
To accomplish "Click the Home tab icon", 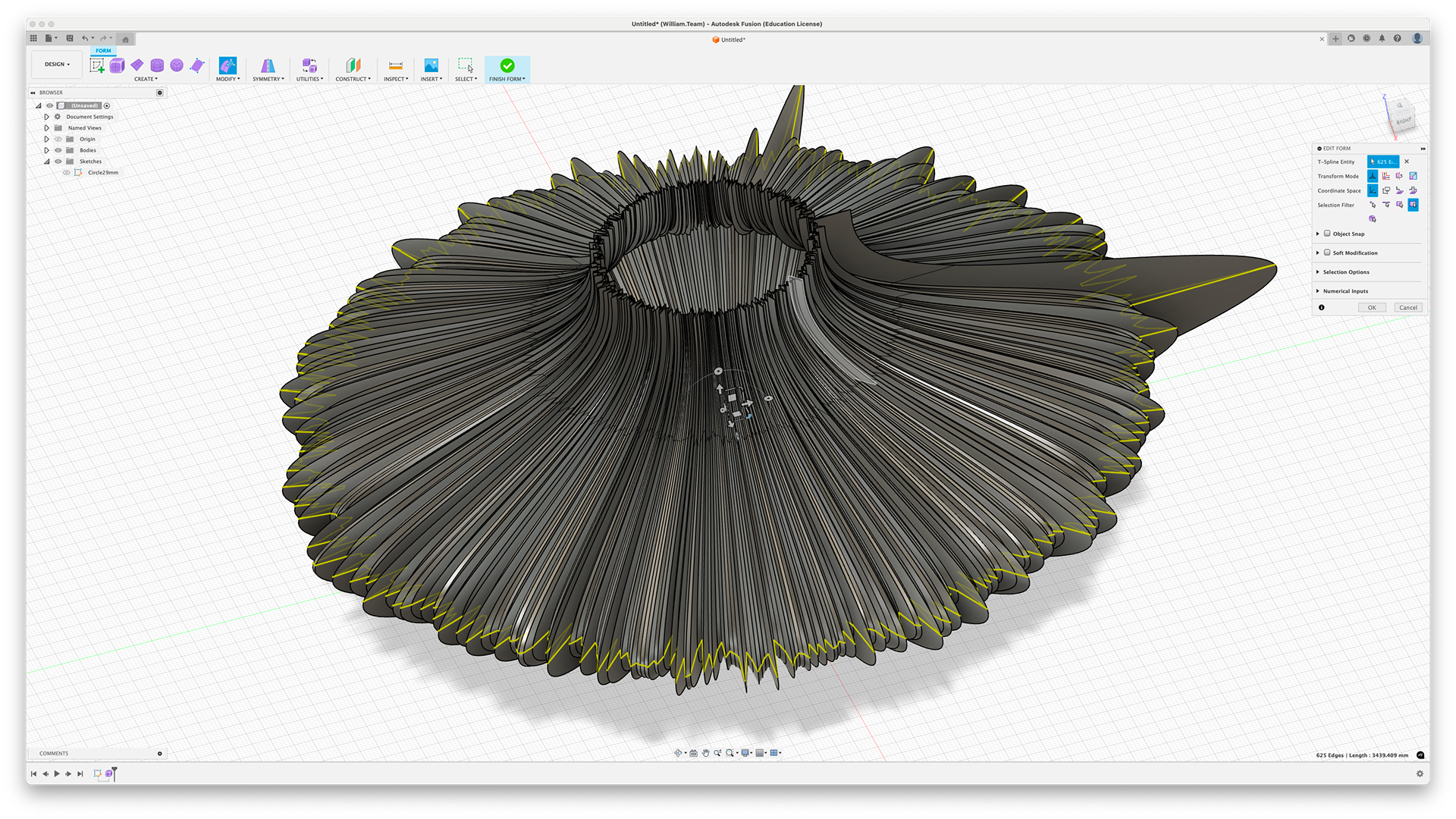I will (x=126, y=39).
